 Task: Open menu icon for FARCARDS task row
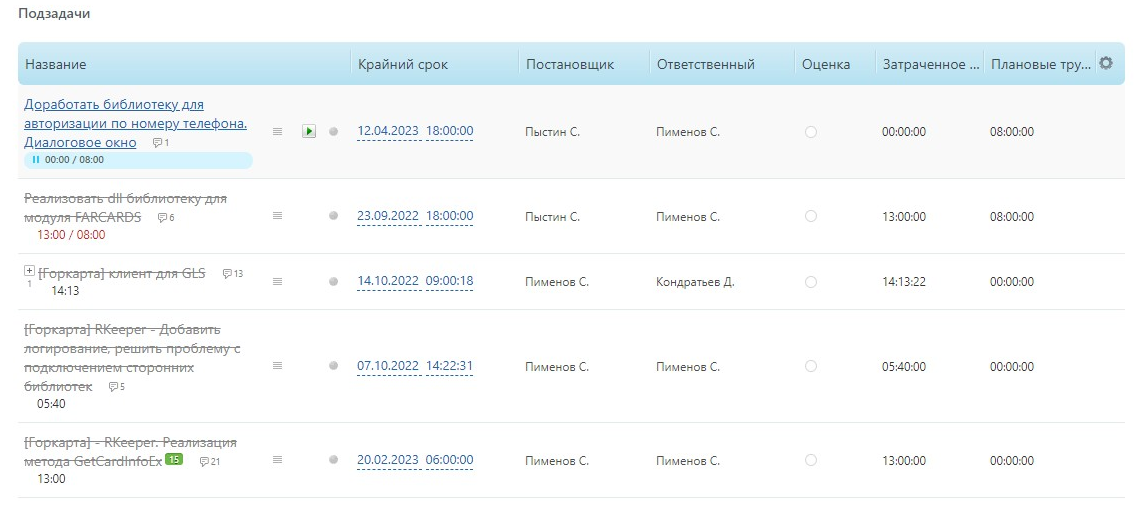coord(277,215)
